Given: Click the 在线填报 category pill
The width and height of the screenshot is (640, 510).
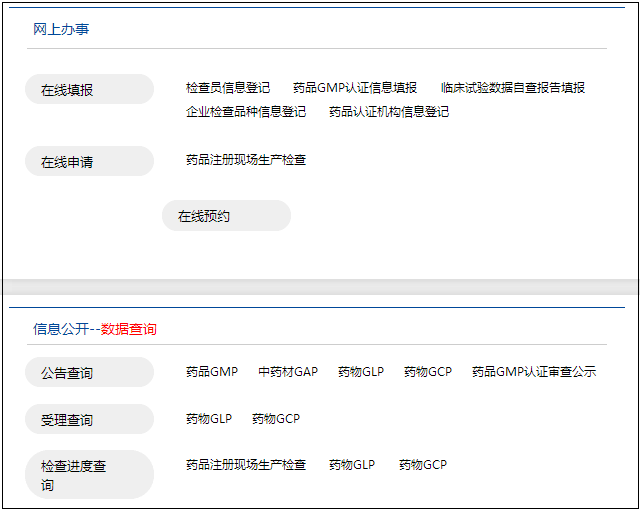Looking at the screenshot, I should pos(89,89).
